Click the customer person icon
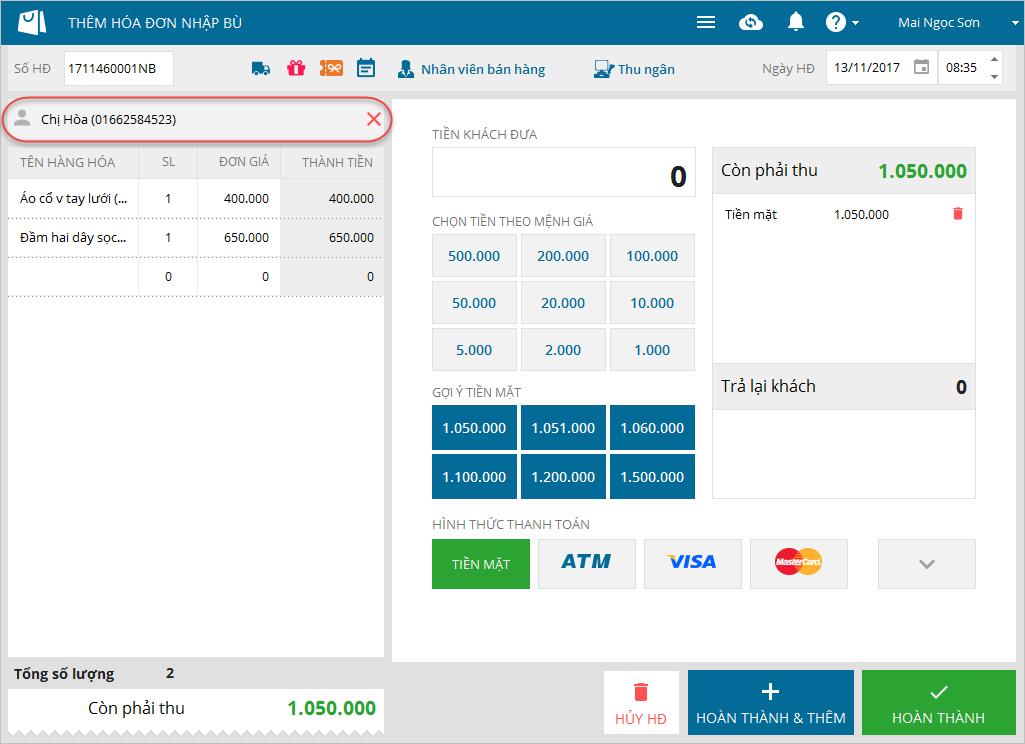The width and height of the screenshot is (1025, 744). tap(22, 118)
